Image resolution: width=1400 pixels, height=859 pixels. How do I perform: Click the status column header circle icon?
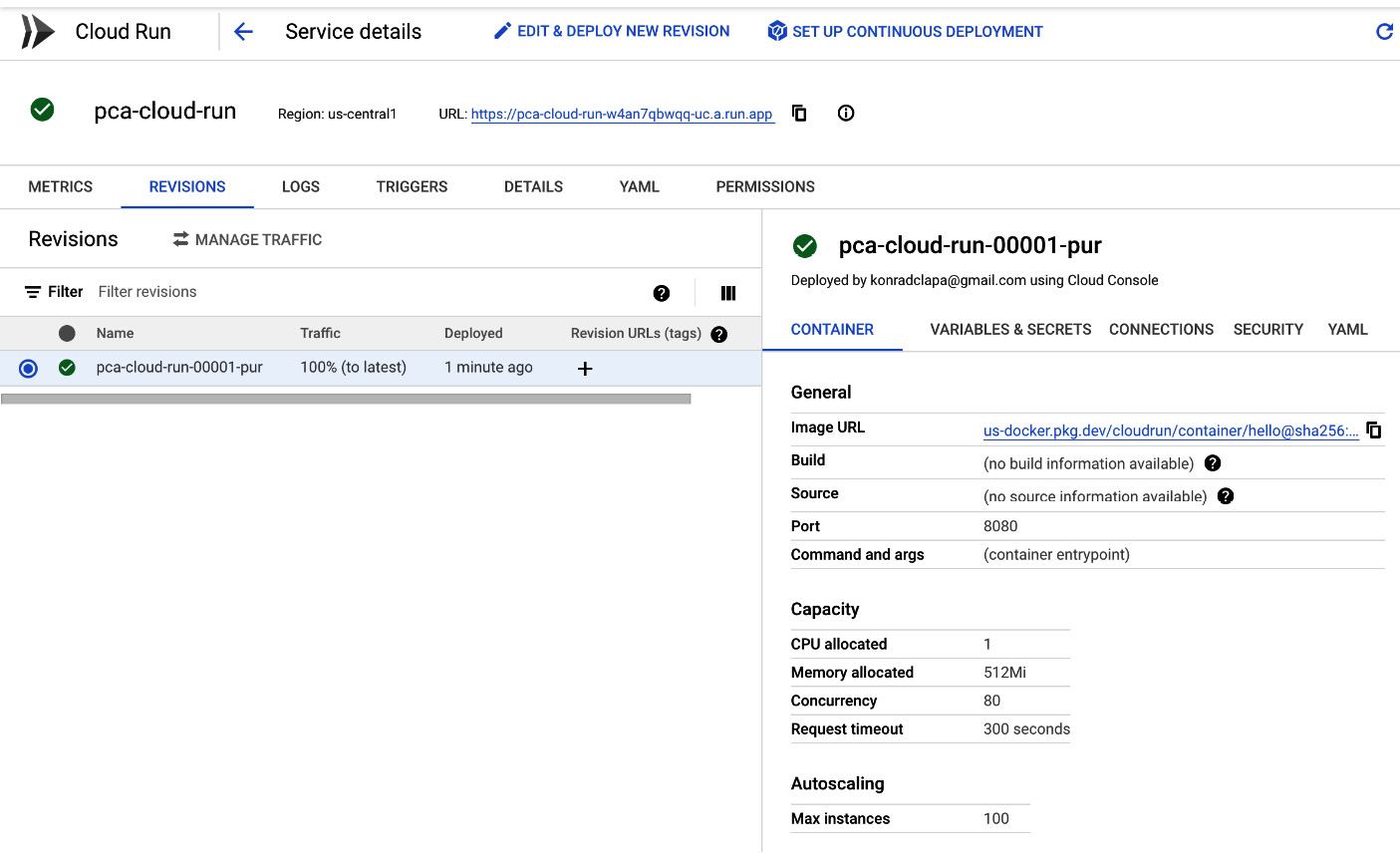(67, 333)
